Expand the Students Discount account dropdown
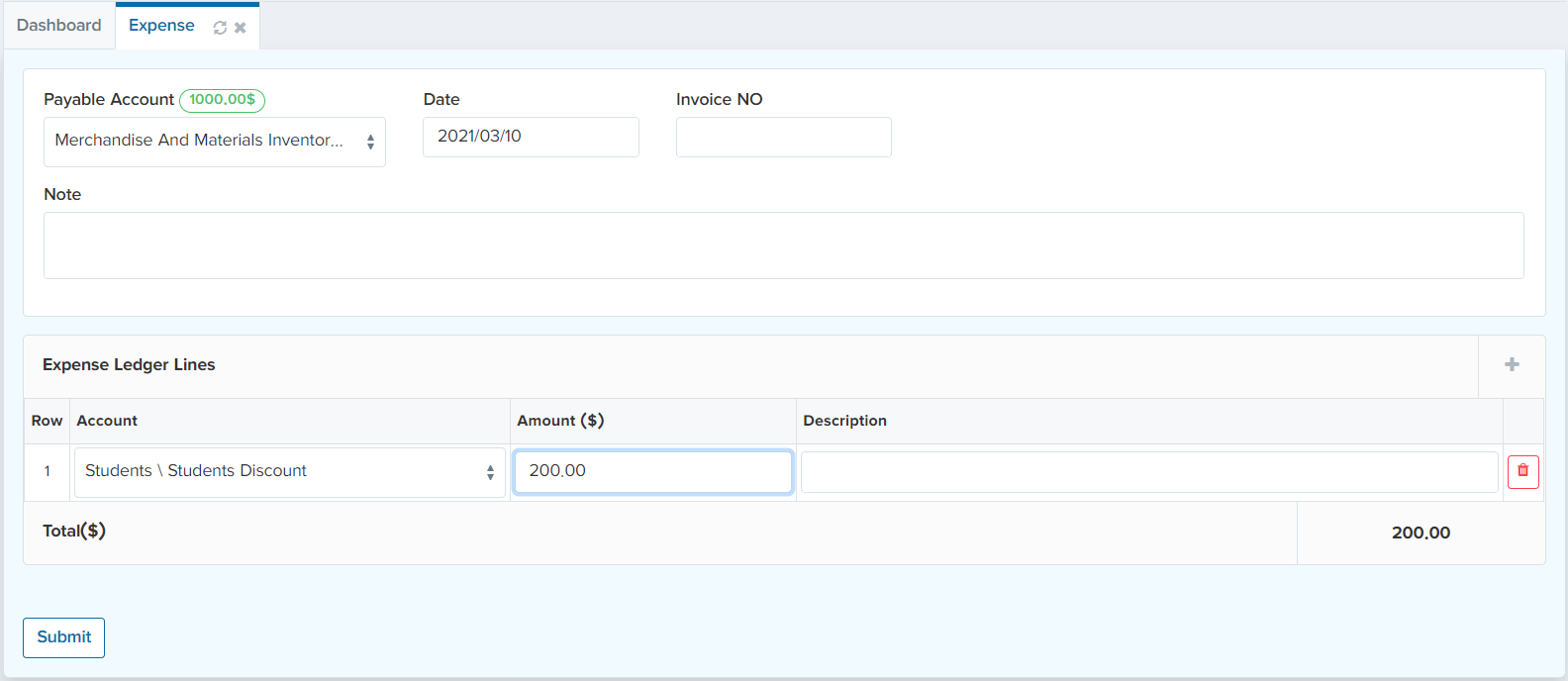This screenshot has height=681, width=1568. [x=289, y=472]
